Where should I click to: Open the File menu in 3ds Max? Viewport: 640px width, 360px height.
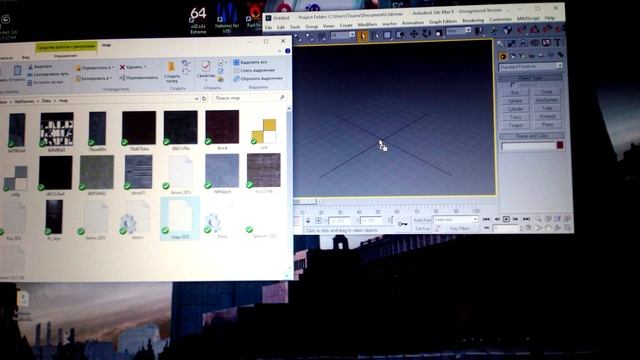point(268,27)
